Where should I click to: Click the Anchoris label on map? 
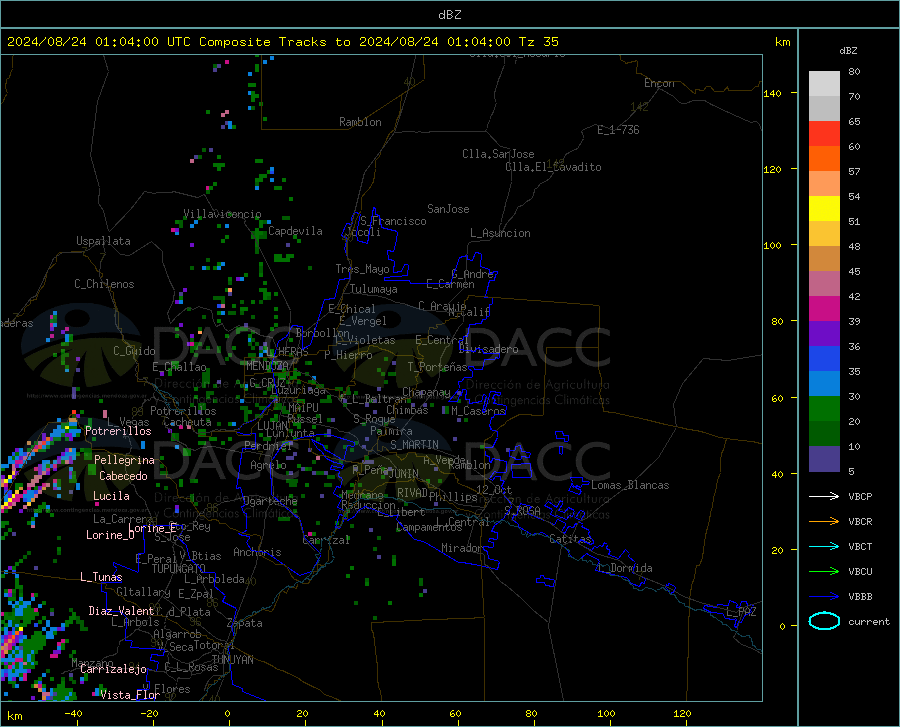click(257, 553)
